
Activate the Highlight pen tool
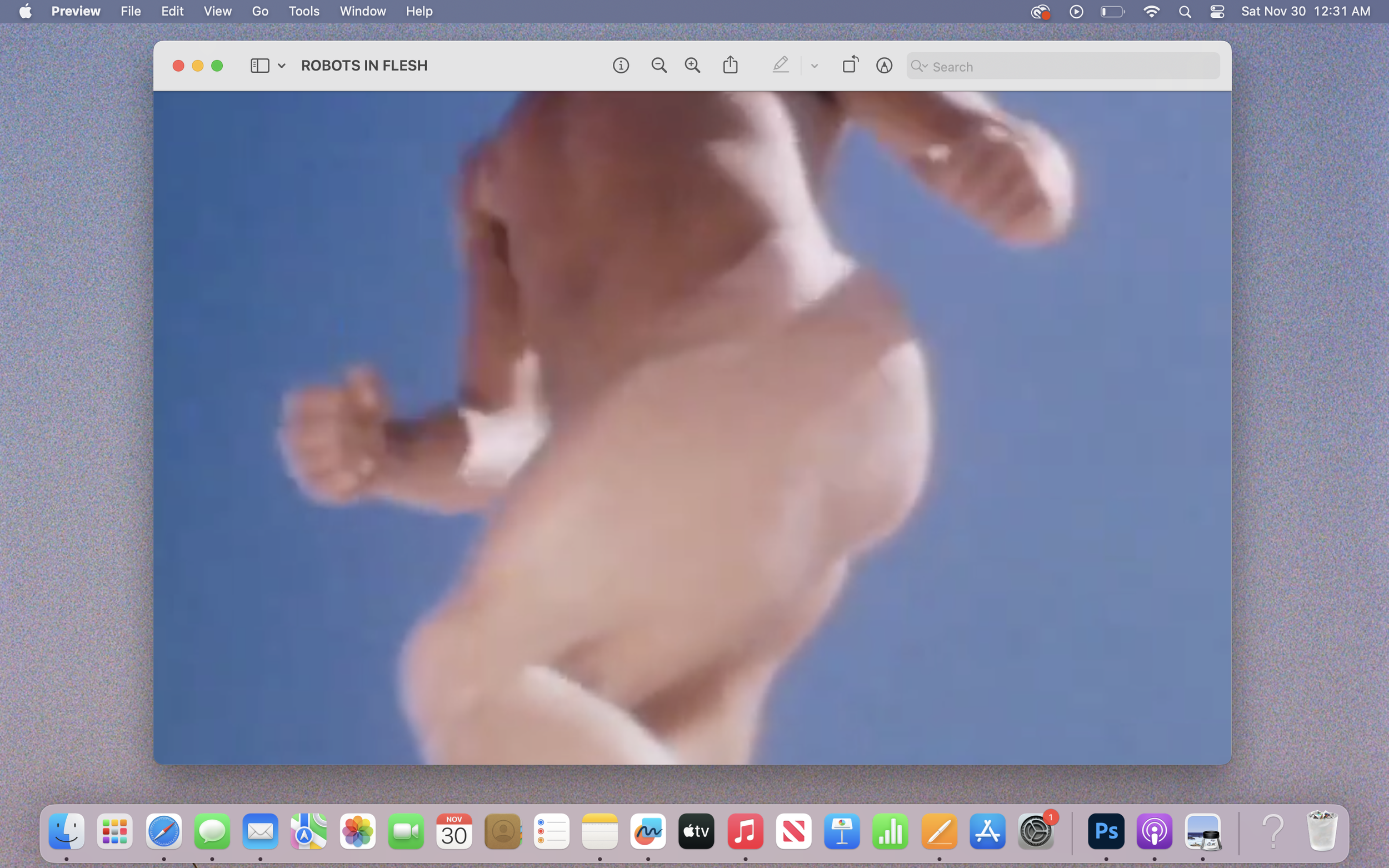tap(781, 65)
